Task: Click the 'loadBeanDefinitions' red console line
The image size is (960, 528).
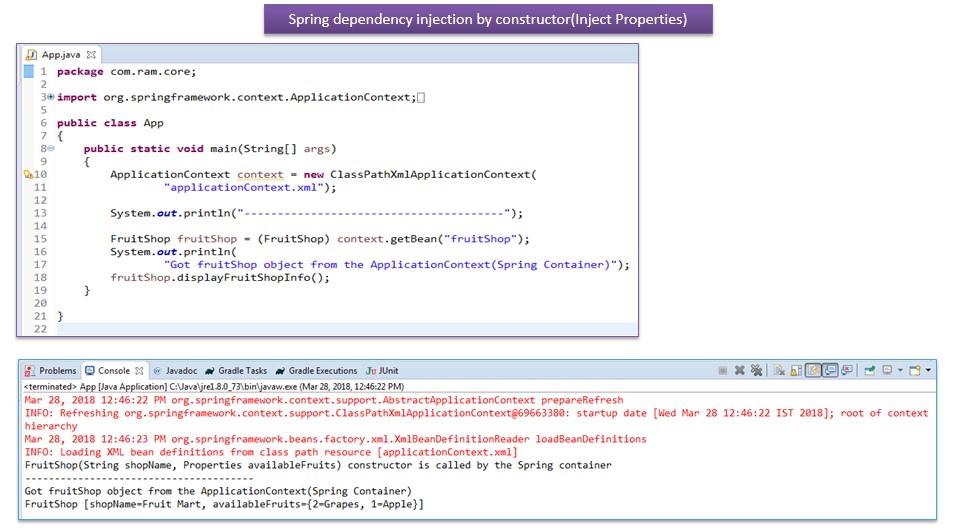Action: click(336, 439)
